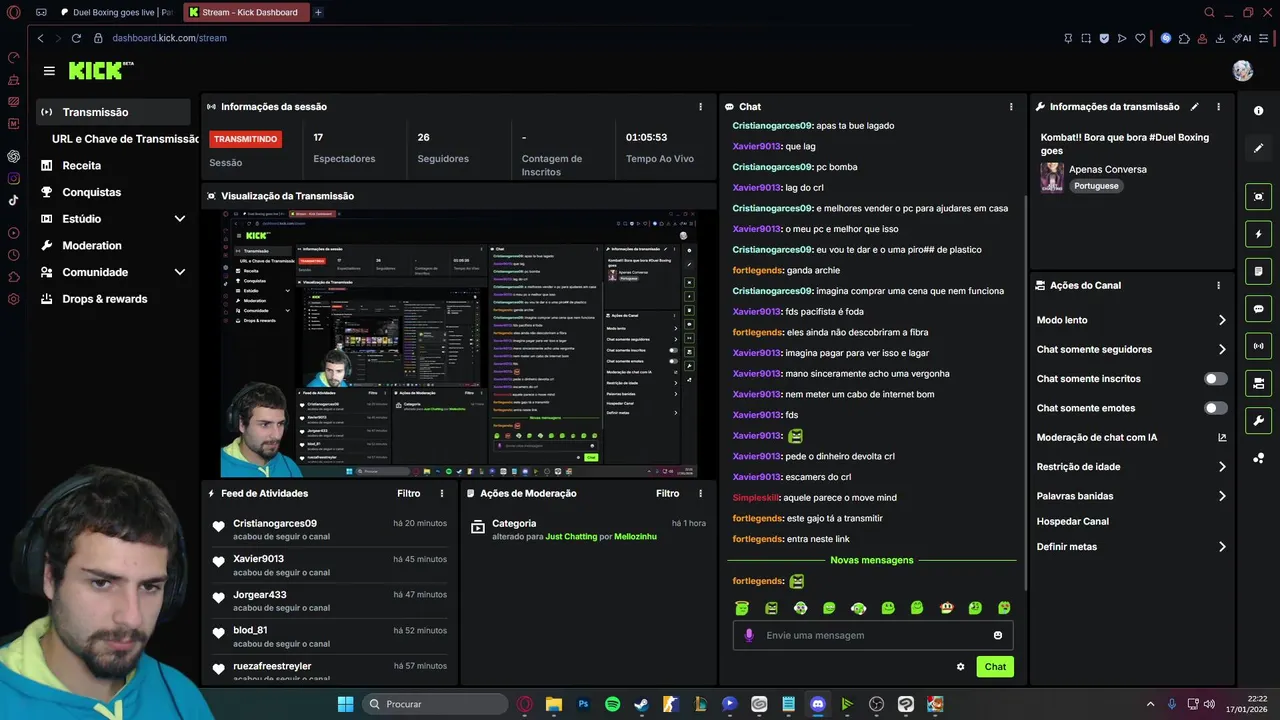Open Feed de Atividades three-dot menu
Screen dimensions: 1280x720
pos(442,494)
